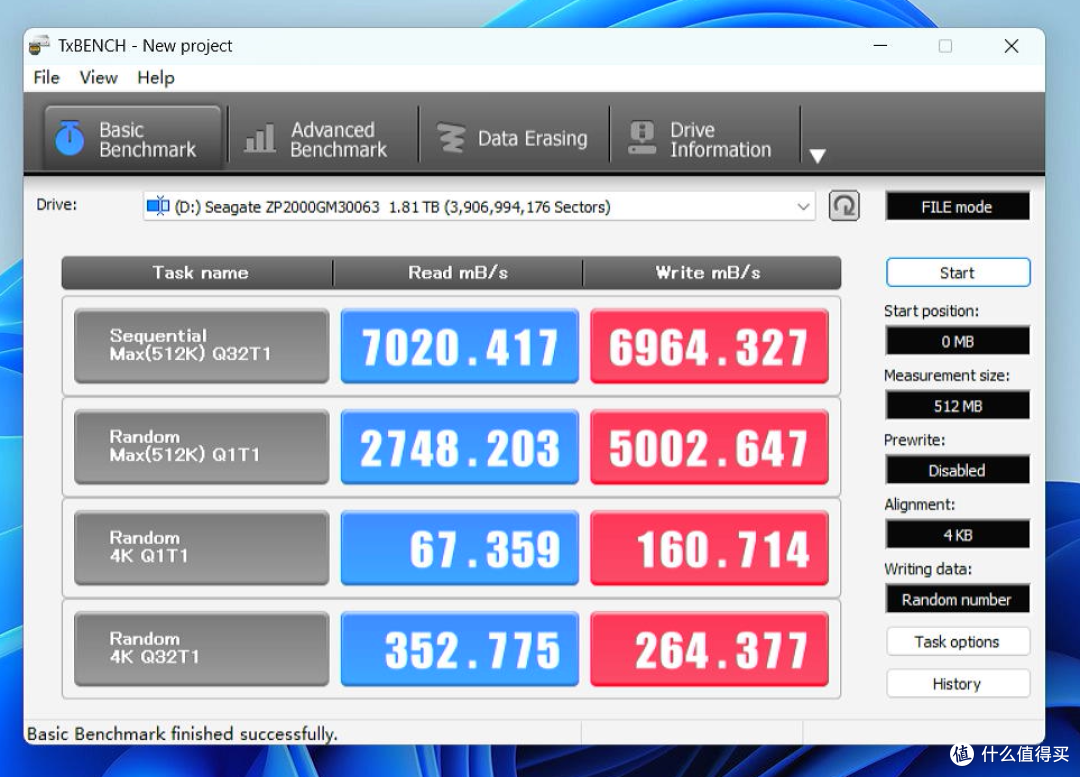Open the Data Erasing tab
1080x777 pixels.
[512, 139]
